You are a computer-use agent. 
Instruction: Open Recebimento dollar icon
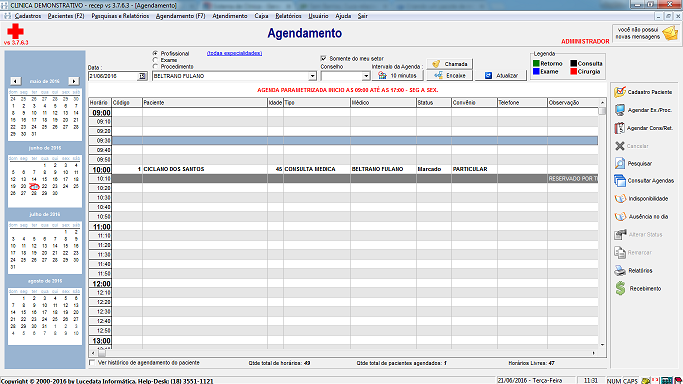620,288
